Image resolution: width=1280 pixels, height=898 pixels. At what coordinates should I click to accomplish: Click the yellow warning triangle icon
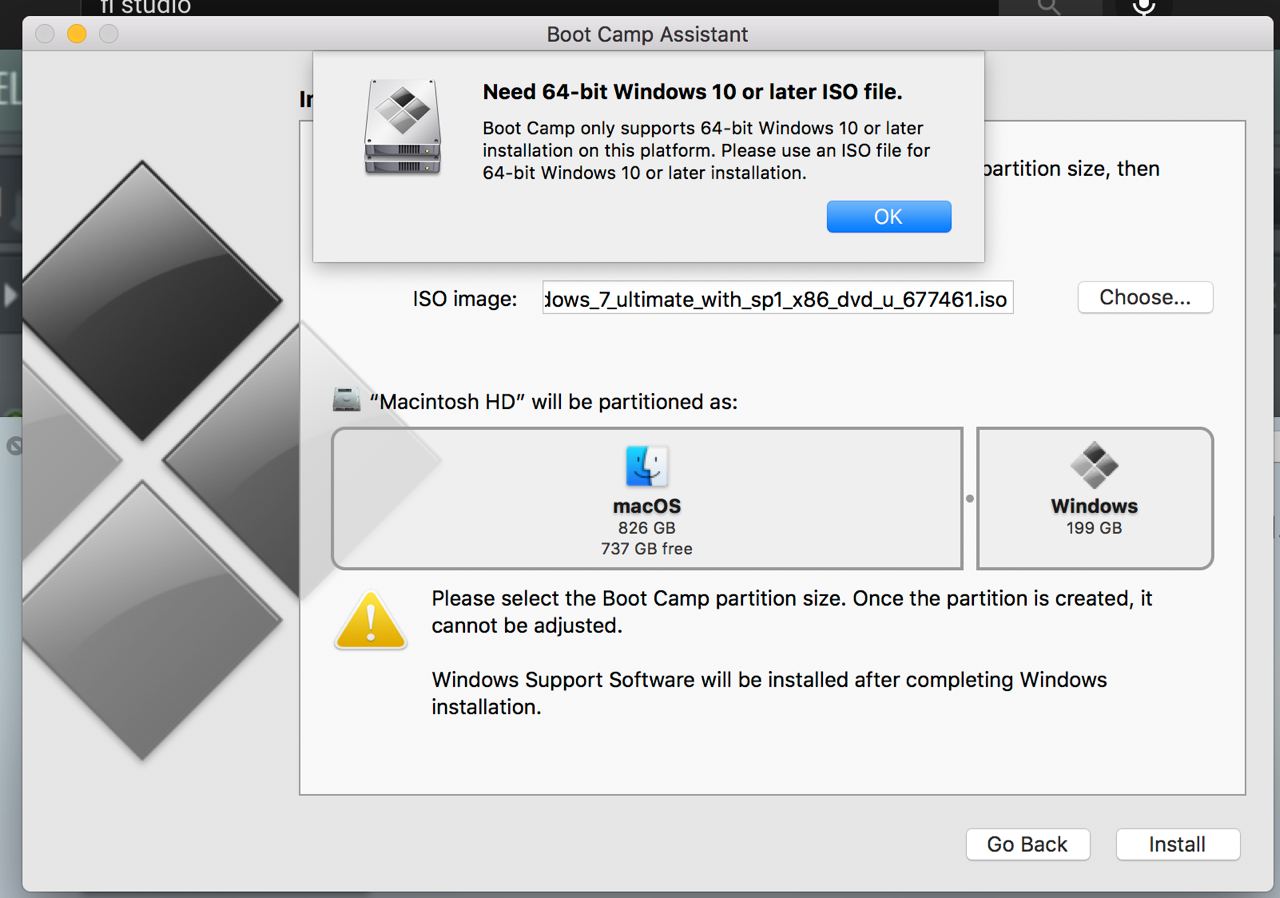[370, 621]
